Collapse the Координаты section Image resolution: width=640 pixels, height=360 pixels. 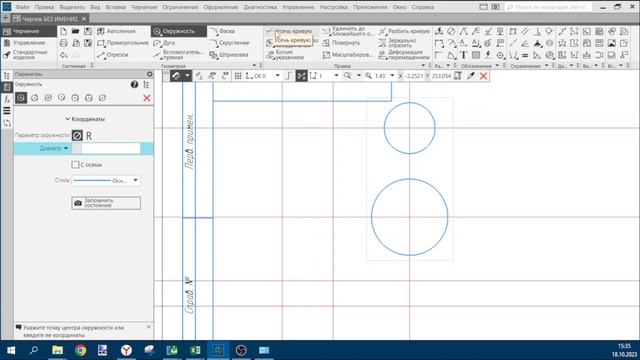pyautogui.click(x=85, y=119)
